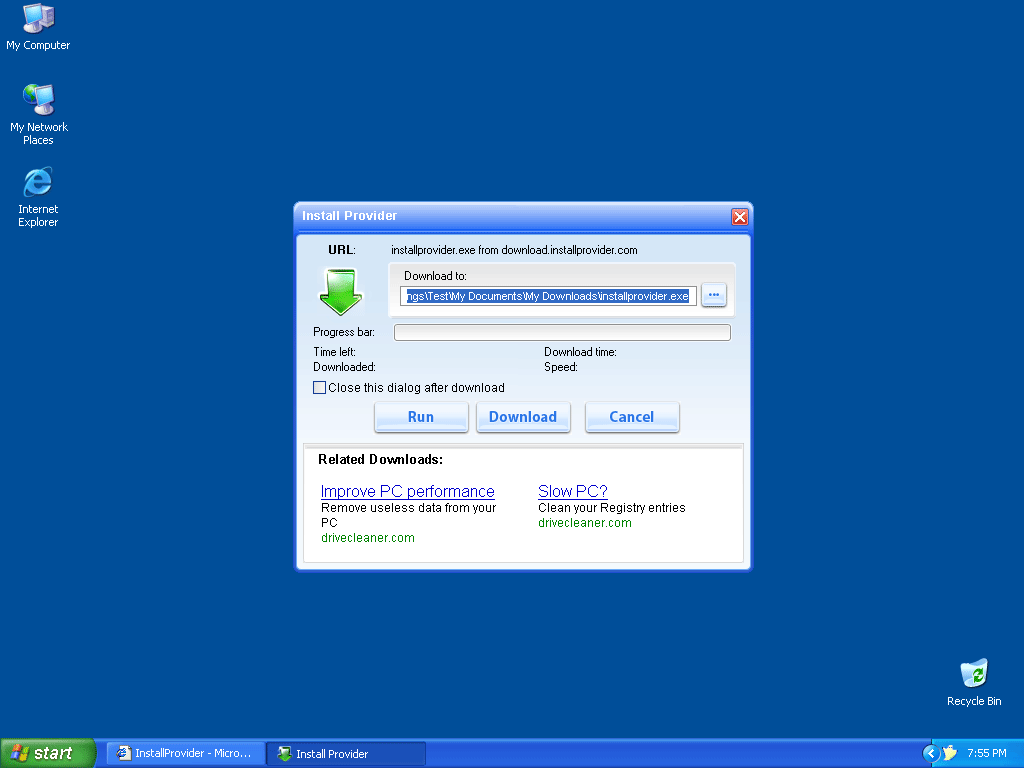Click the Internet Explorer desktop icon

(38, 183)
